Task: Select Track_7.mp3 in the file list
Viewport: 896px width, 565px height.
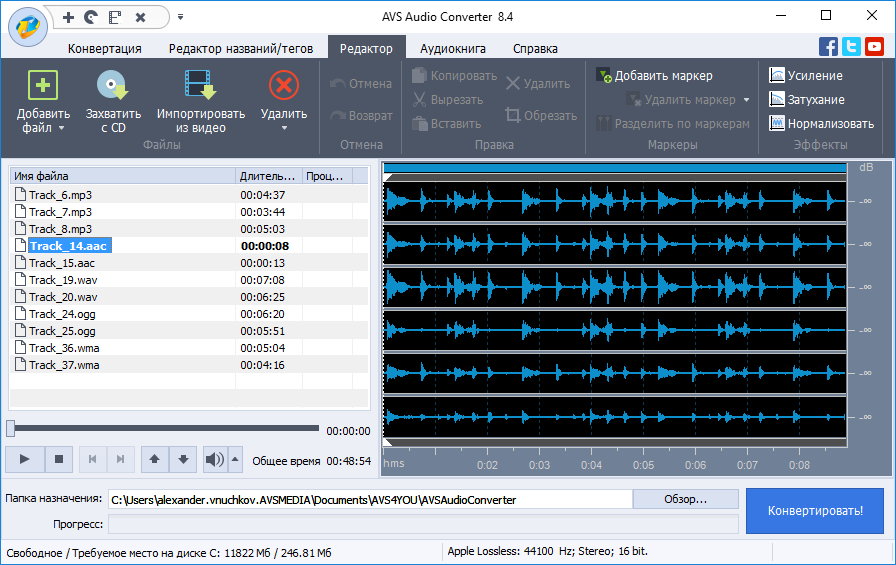Action: [189, 212]
